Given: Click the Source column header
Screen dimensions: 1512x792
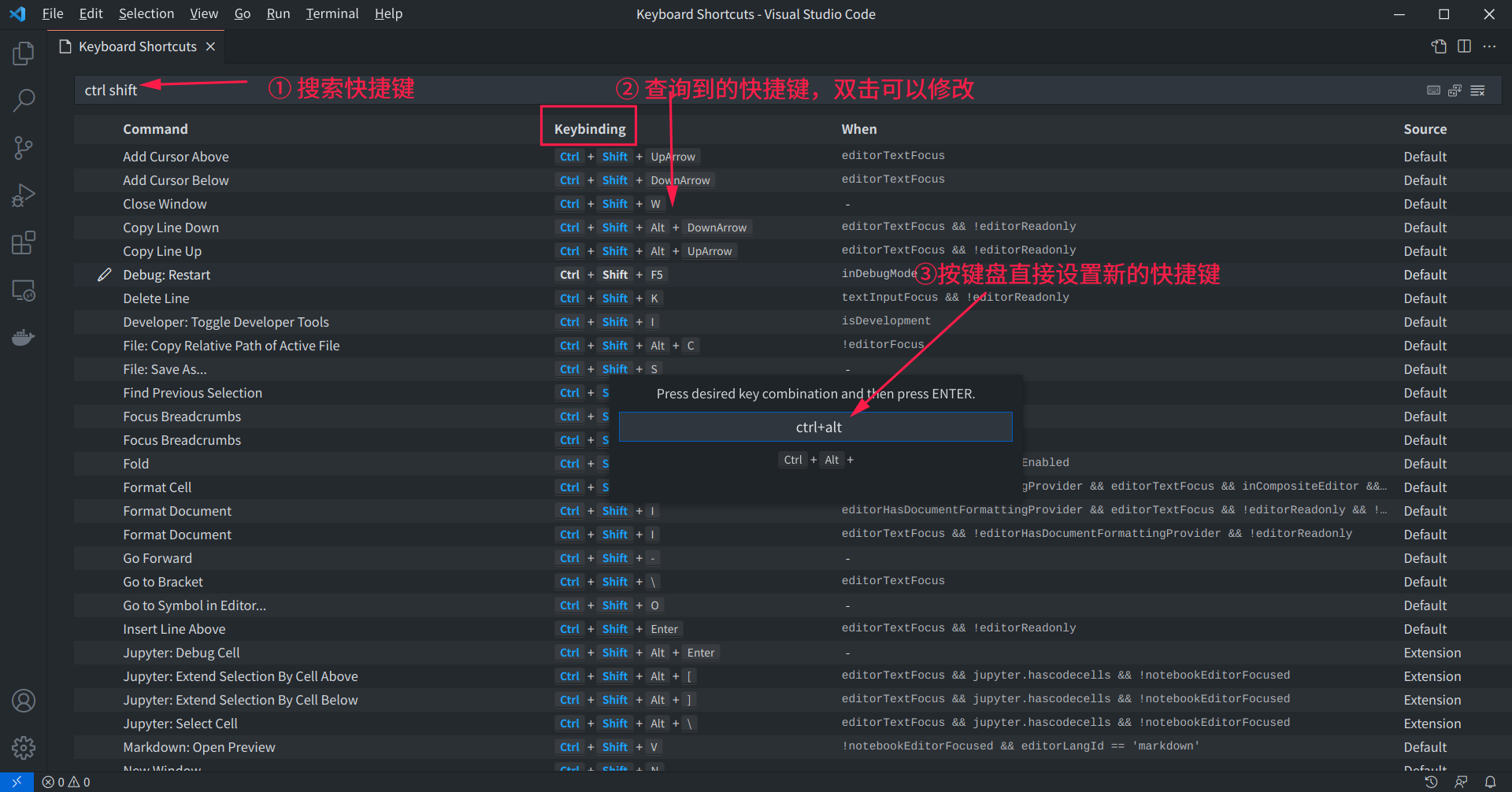Looking at the screenshot, I should [1425, 129].
